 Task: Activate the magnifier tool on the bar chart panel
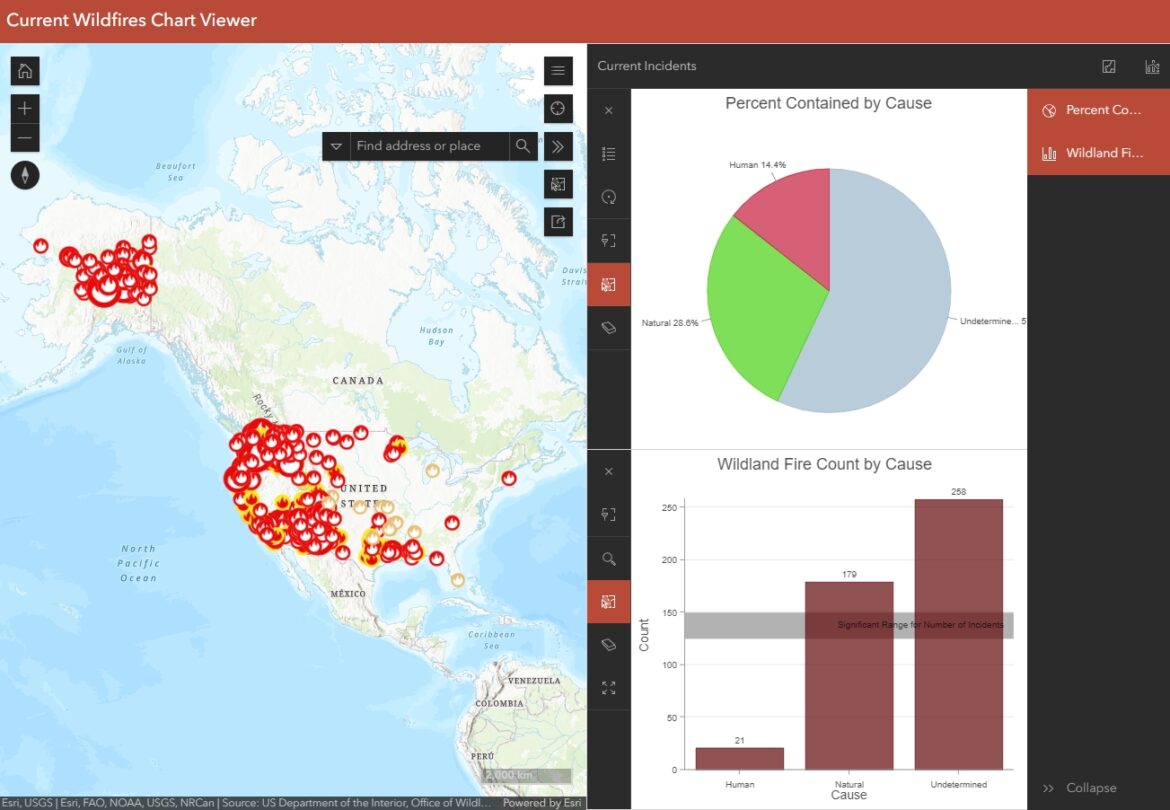(609, 558)
